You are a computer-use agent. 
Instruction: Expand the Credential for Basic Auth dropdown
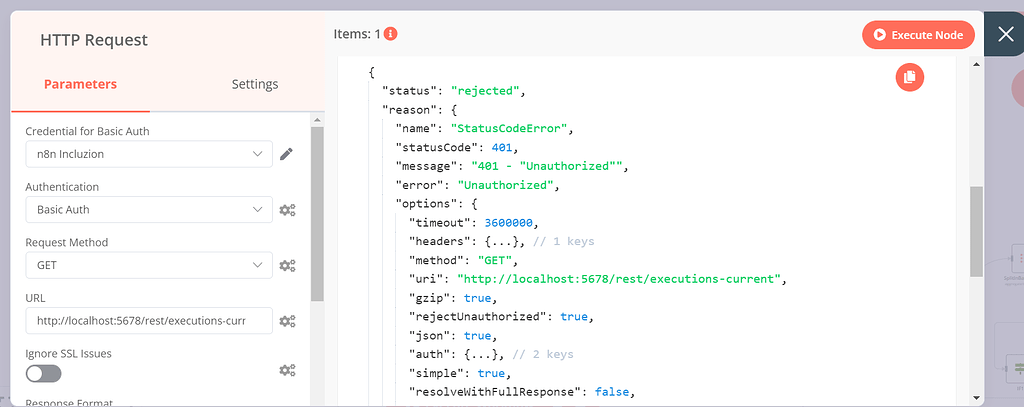(x=148, y=154)
